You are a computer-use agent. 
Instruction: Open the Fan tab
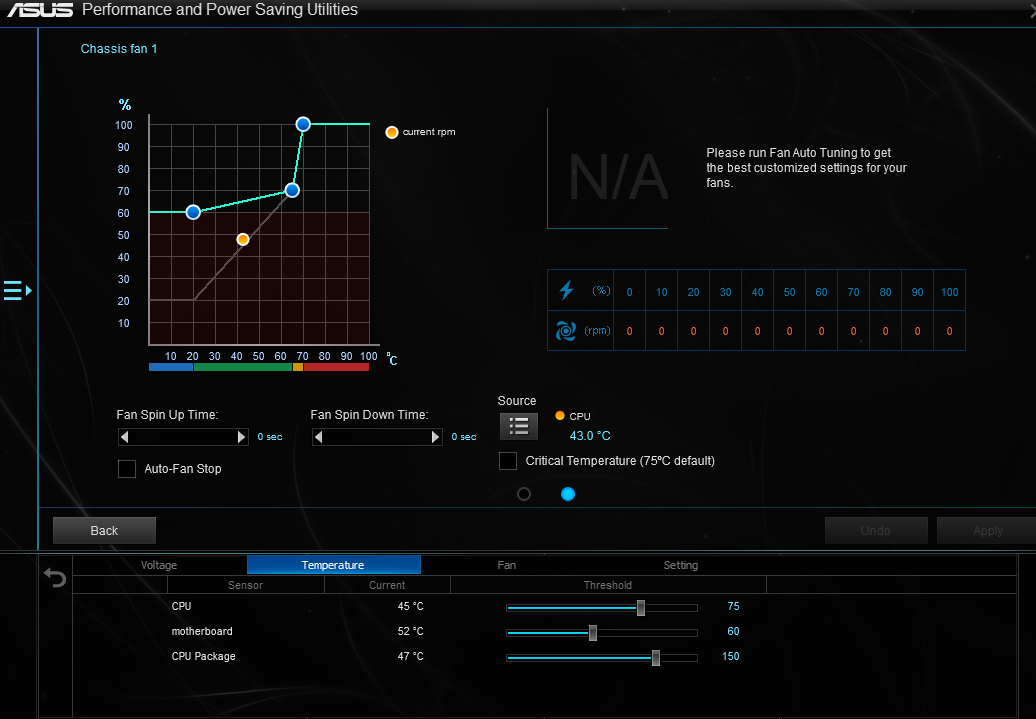[507, 565]
